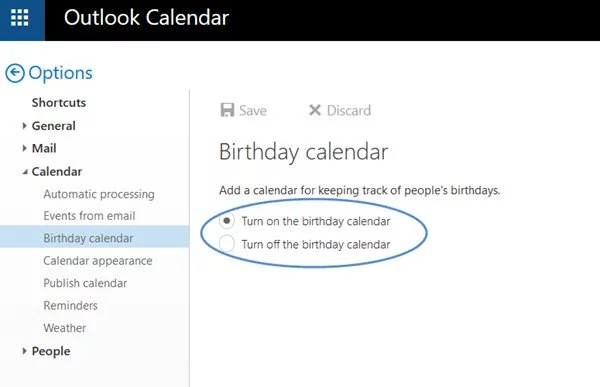This screenshot has height=387, width=600.
Task: Open Weather settings
Action: point(65,328)
